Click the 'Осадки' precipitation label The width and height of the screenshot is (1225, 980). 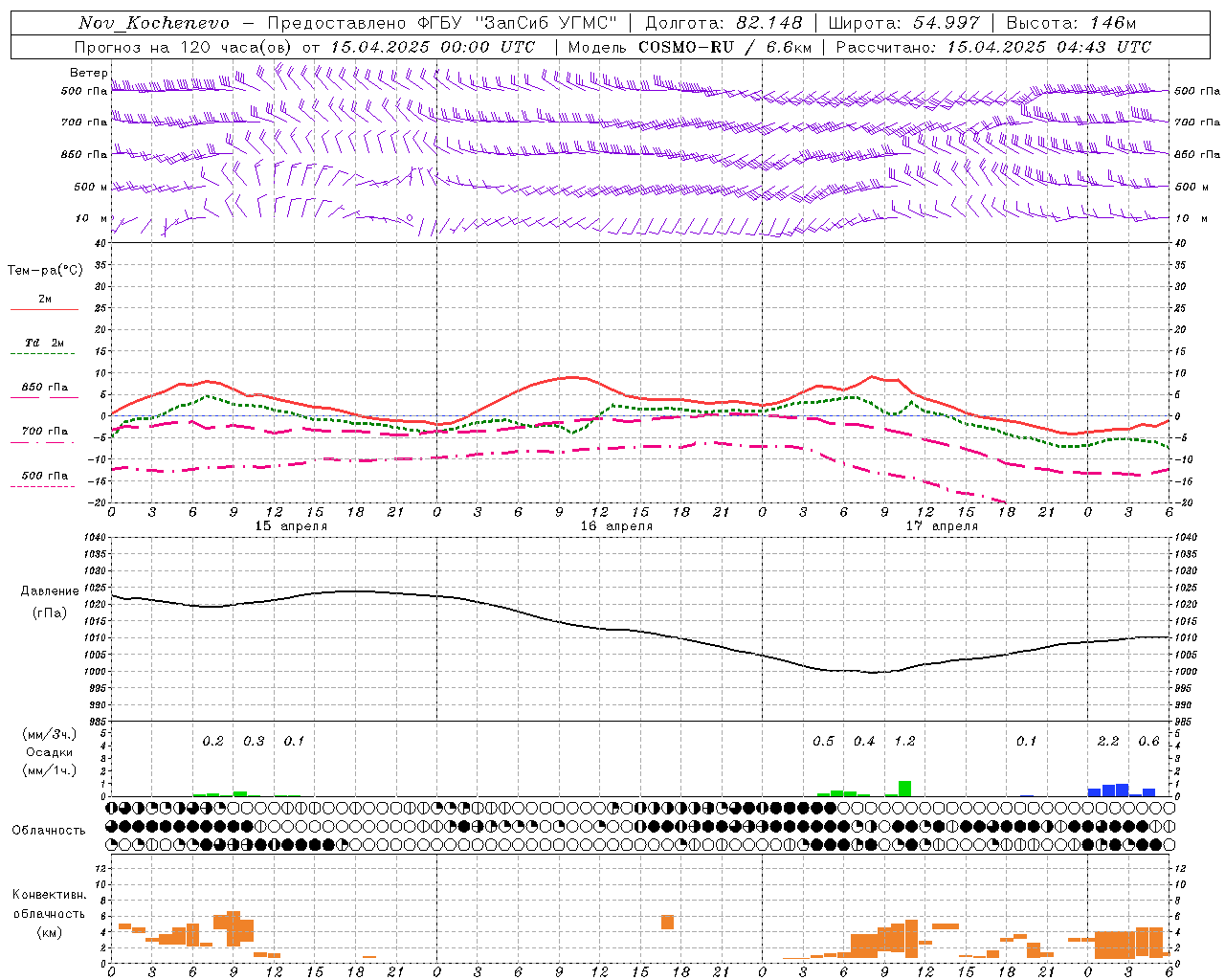tap(50, 752)
